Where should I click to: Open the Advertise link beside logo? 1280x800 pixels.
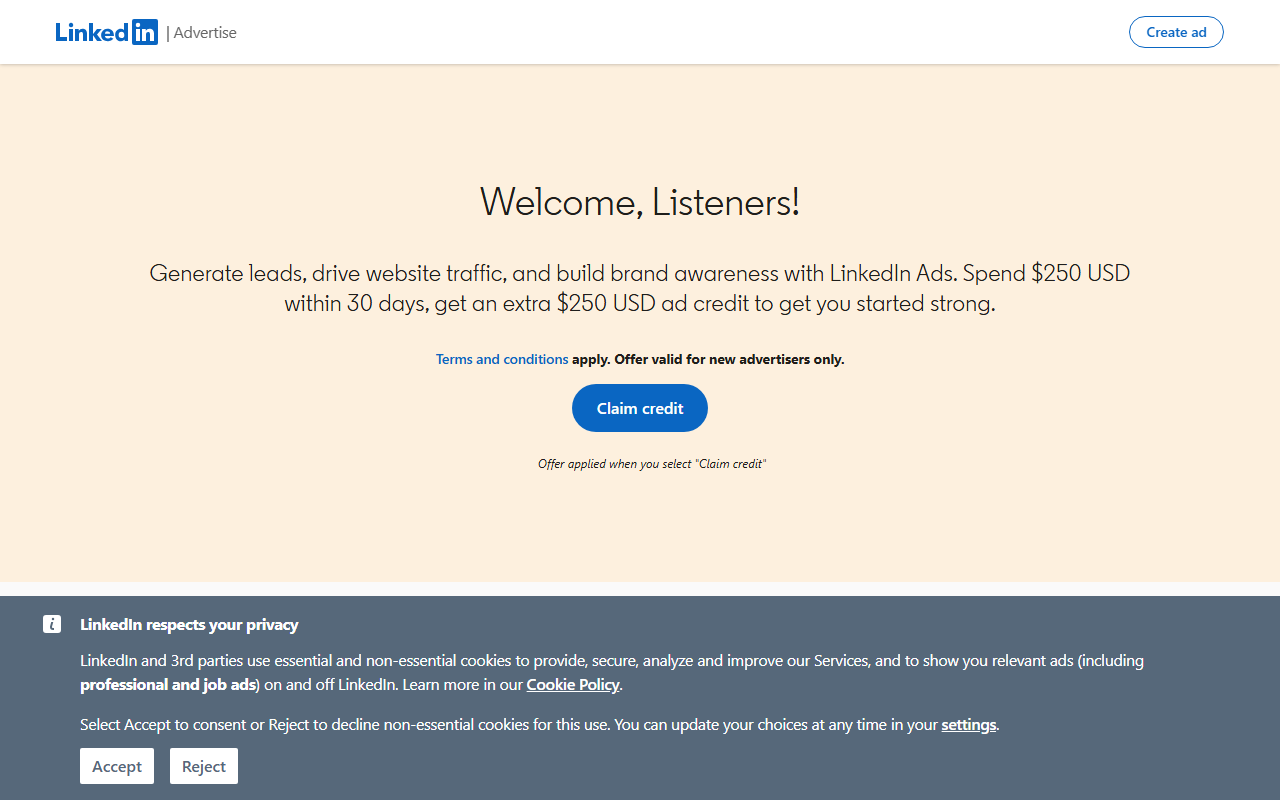coord(205,32)
